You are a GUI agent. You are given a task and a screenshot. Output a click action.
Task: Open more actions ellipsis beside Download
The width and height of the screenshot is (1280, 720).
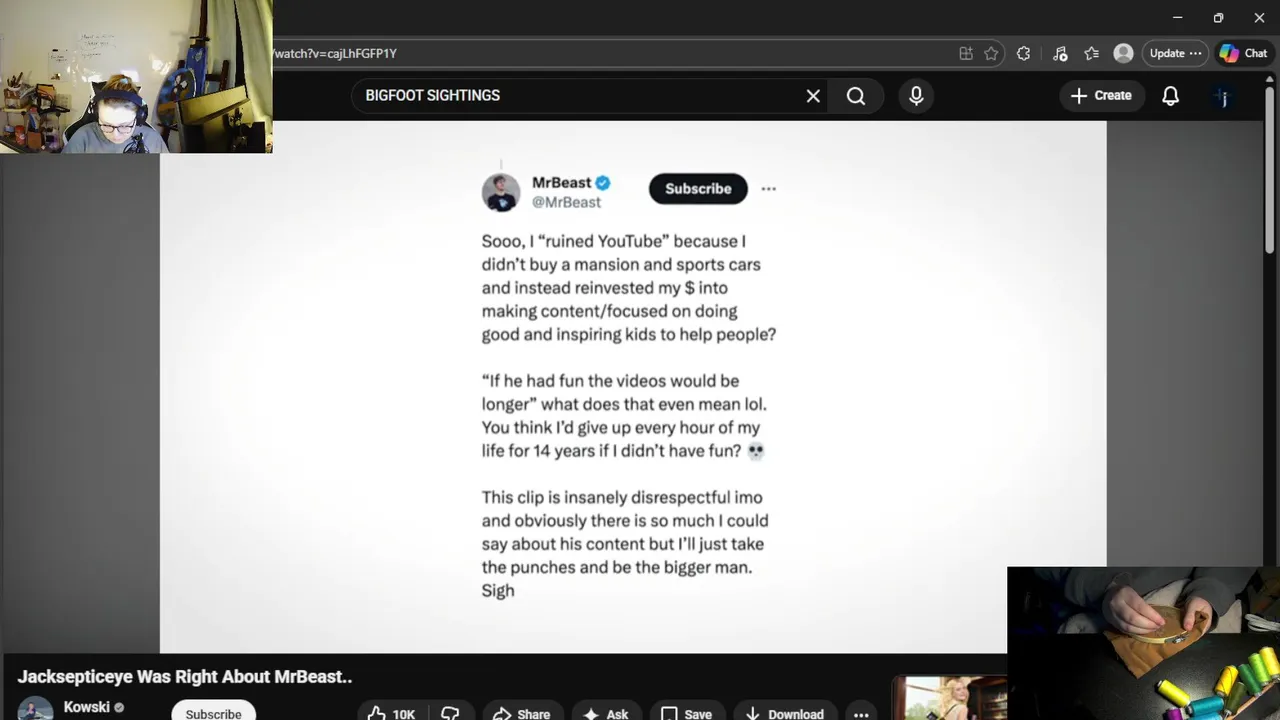(x=861, y=713)
